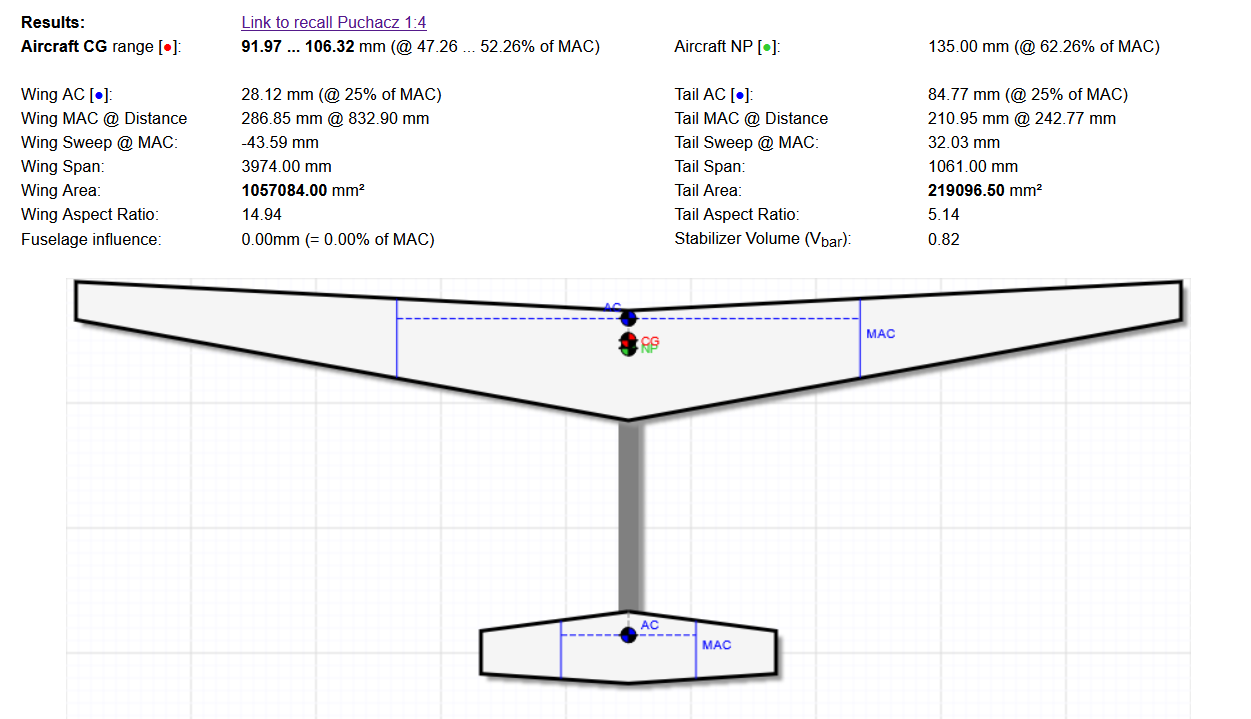Click the red CG marker on wing

coord(627,340)
